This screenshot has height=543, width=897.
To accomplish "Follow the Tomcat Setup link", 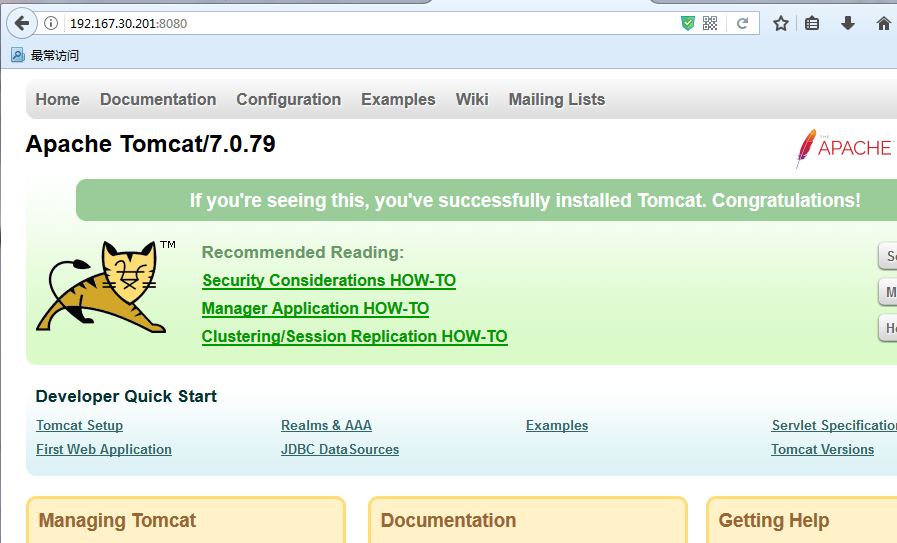I will (80, 426).
